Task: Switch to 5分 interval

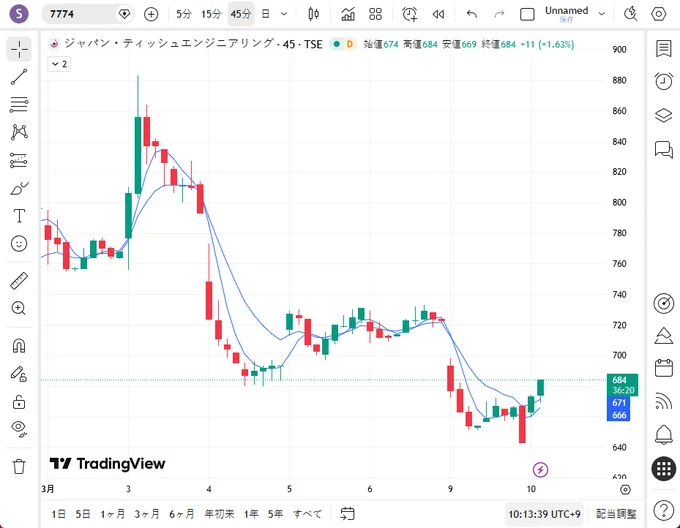Action: pyautogui.click(x=183, y=14)
